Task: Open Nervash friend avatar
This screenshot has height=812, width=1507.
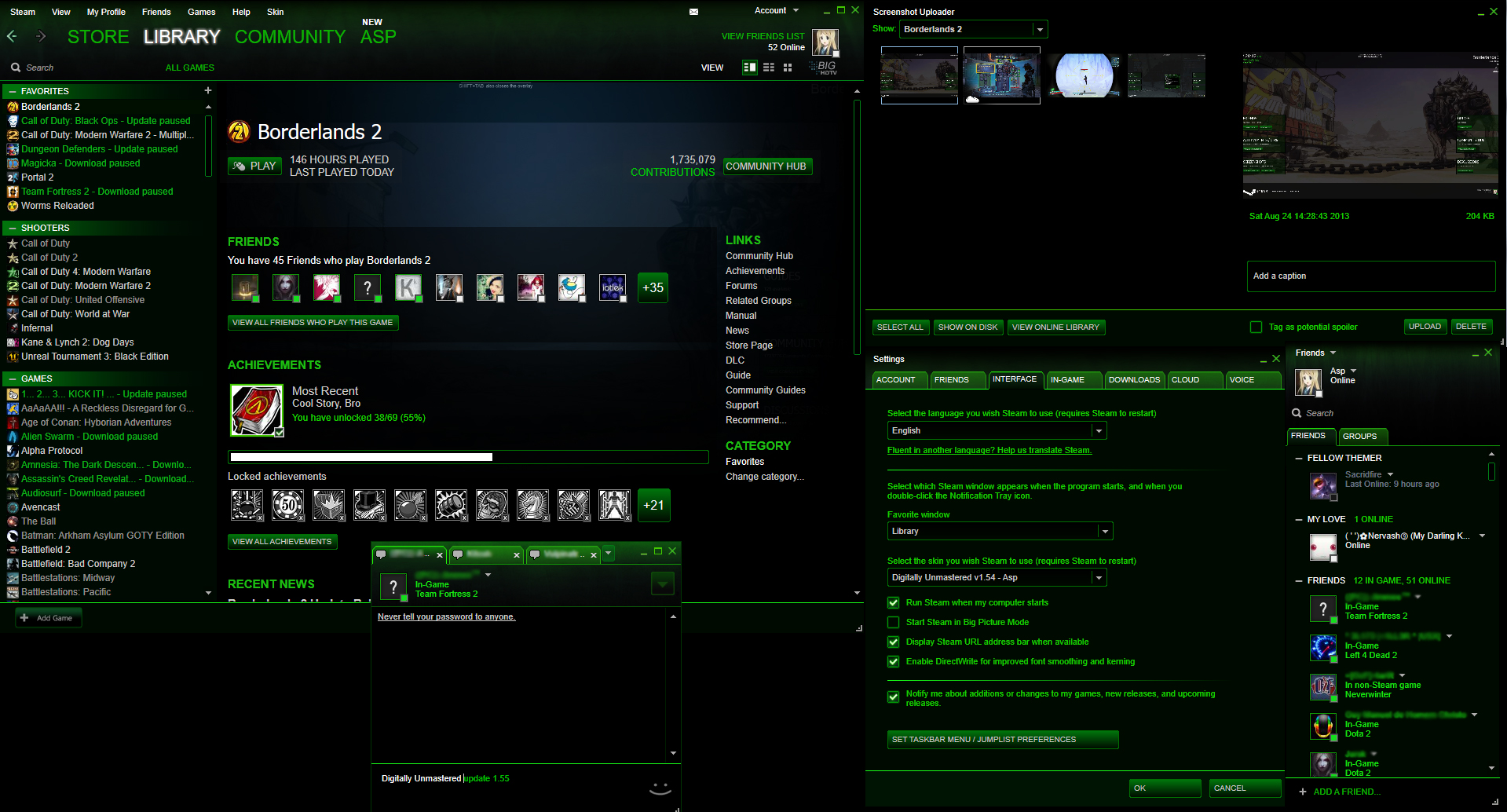Action: (x=1323, y=547)
